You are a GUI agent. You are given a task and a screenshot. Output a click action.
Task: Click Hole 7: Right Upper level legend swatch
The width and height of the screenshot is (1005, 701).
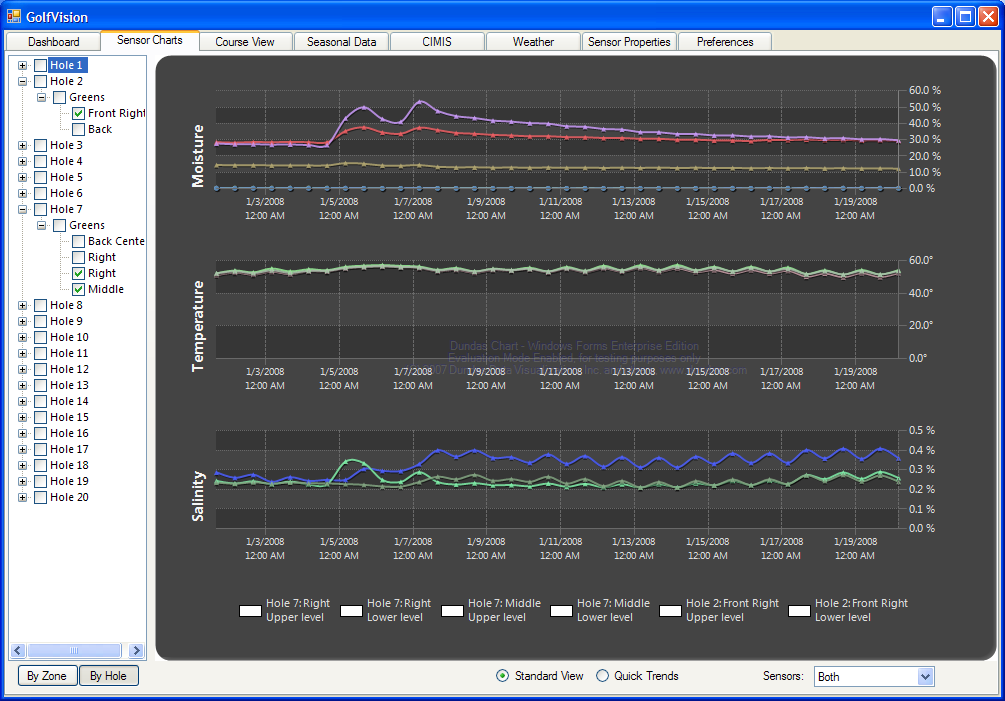tap(250, 611)
